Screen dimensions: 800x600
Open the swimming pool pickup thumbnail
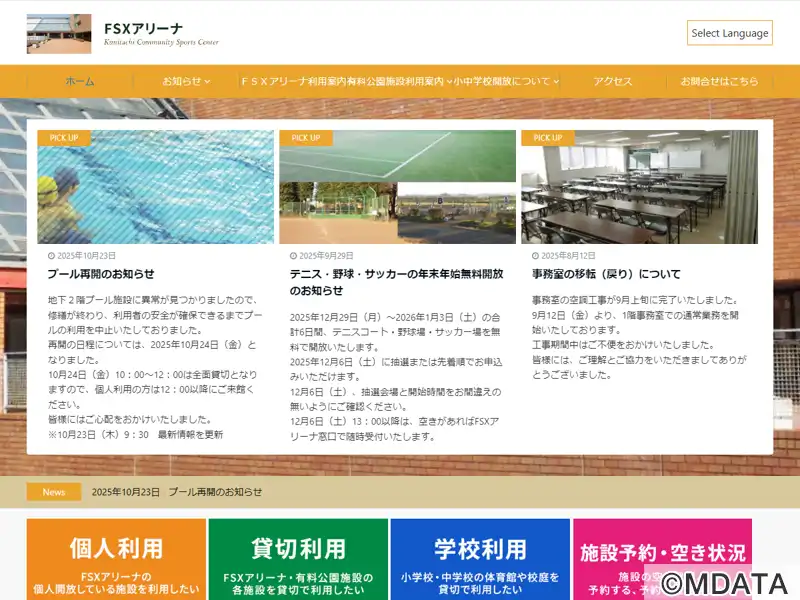(x=156, y=187)
